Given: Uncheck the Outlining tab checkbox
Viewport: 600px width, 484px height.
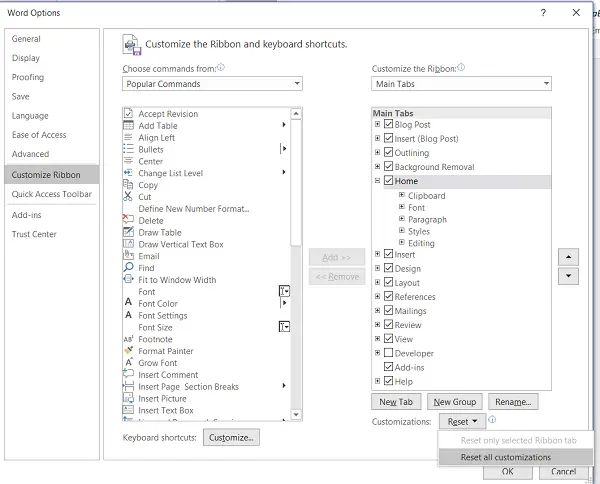Looking at the screenshot, I should pos(388,152).
